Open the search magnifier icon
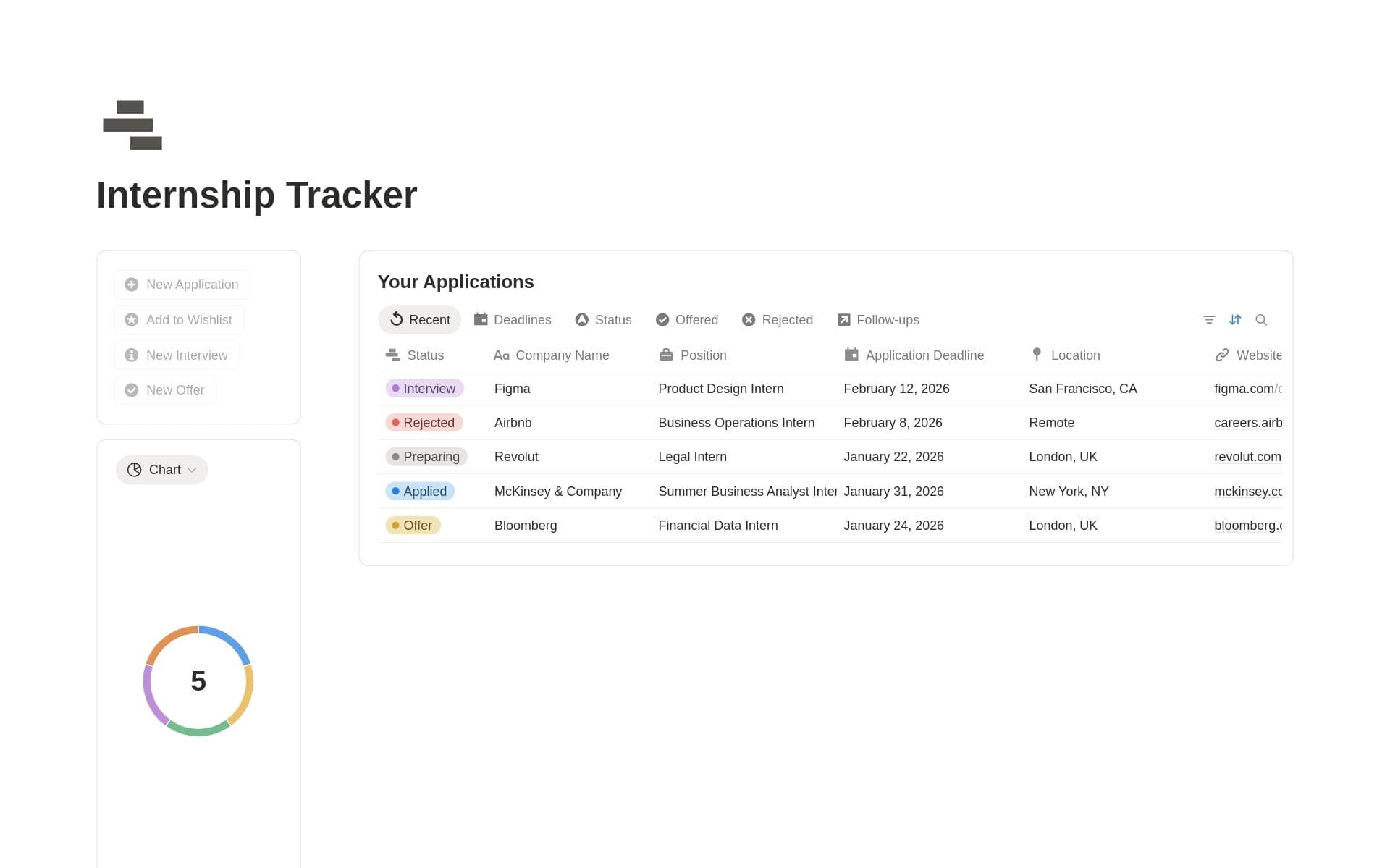 (1261, 320)
